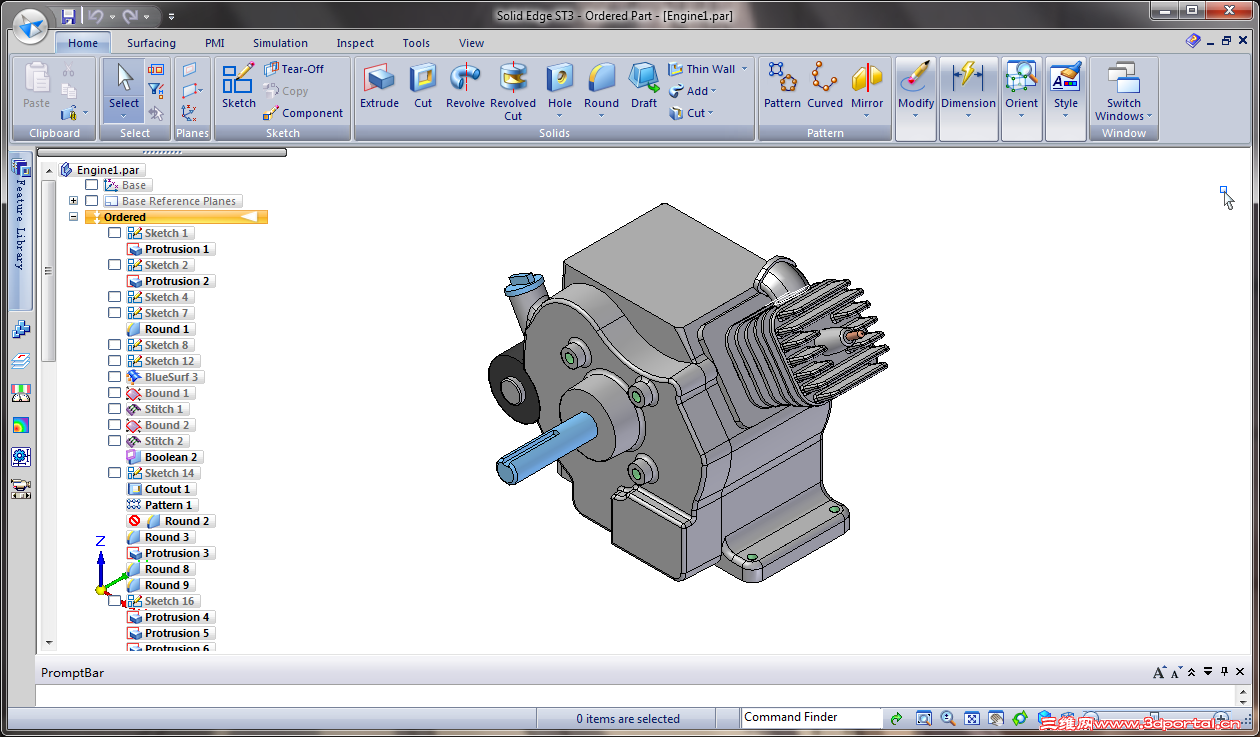This screenshot has width=1260, height=737.
Task: Select the Round tool in Solids
Action: pos(602,87)
